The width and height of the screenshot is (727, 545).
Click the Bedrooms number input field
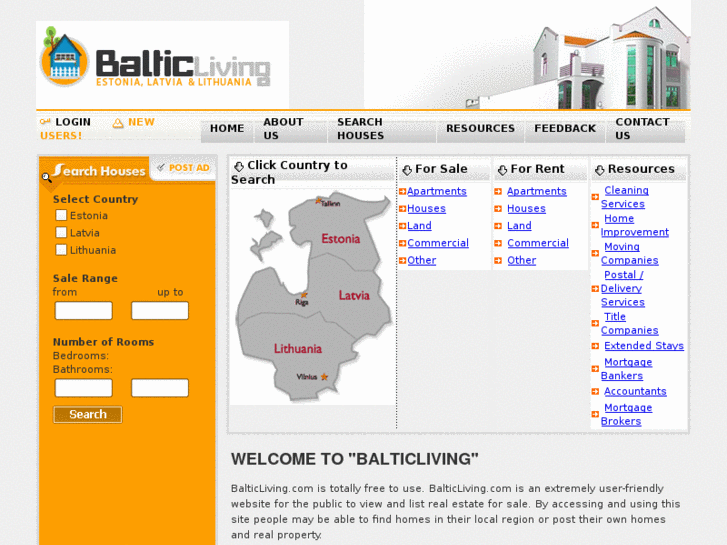tap(83, 388)
